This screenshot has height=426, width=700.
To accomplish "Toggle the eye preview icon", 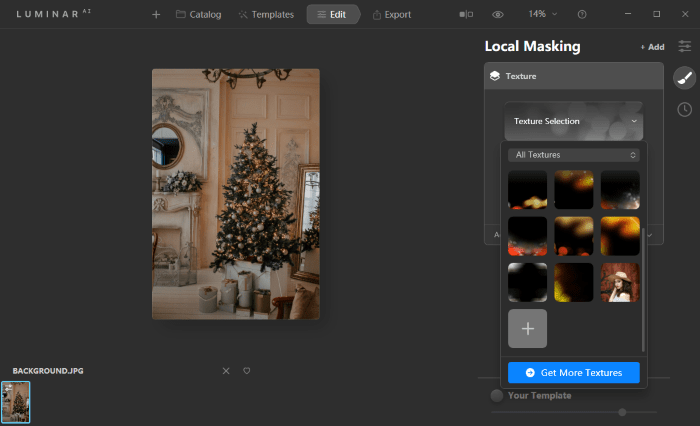I will click(498, 15).
